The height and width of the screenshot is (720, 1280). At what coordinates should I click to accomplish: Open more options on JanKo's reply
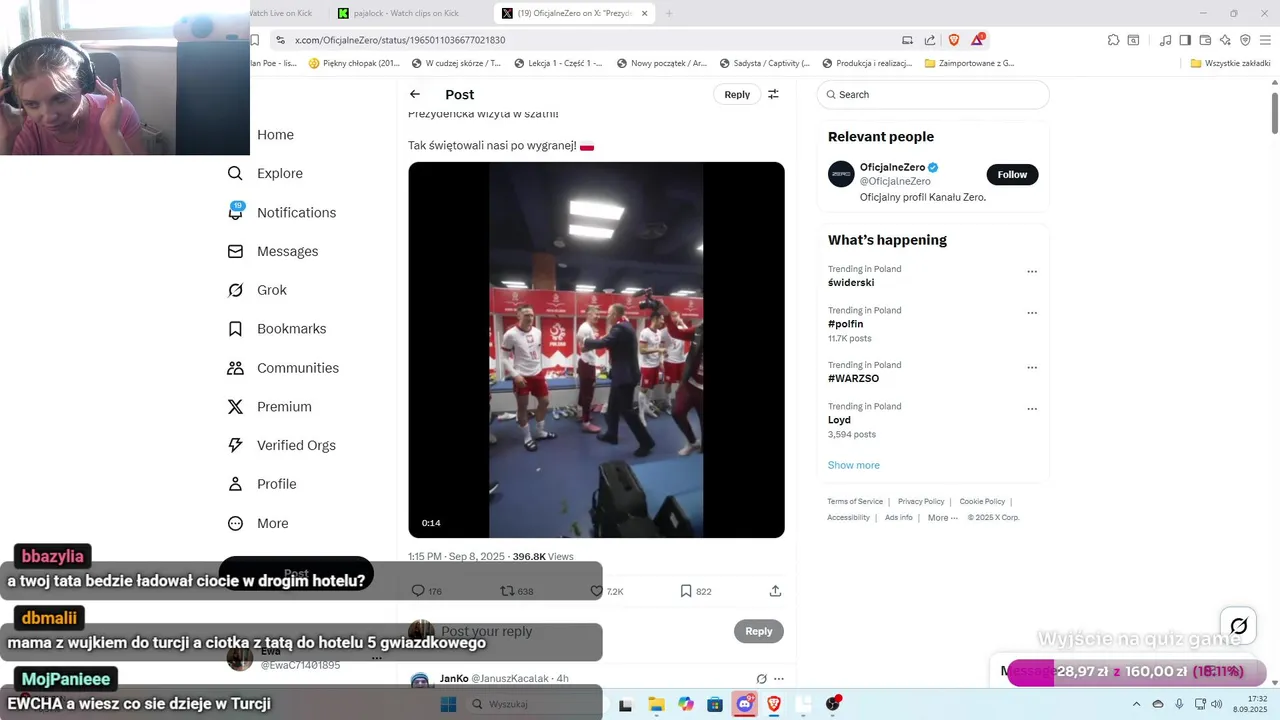tap(779, 679)
